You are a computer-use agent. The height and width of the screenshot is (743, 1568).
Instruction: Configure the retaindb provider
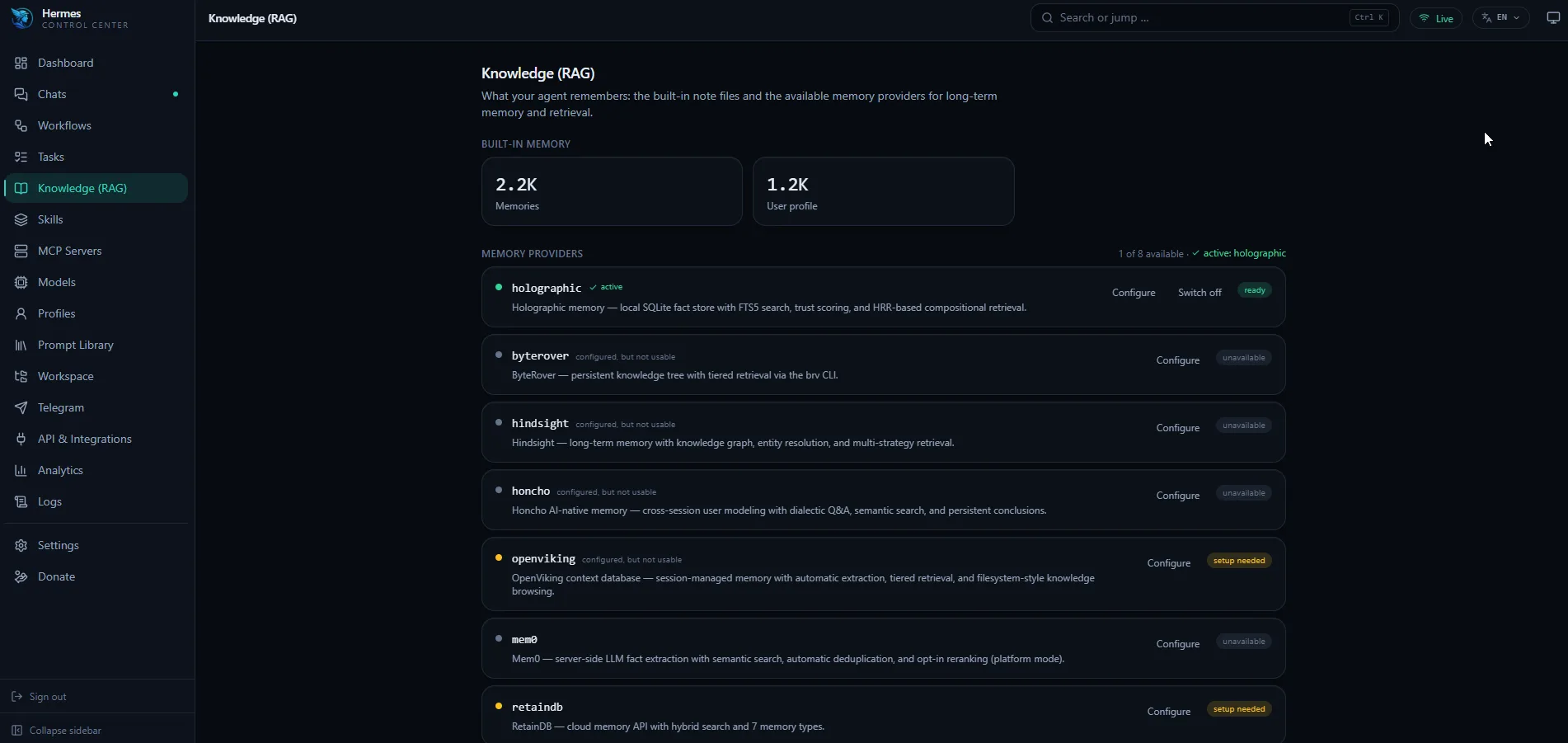pos(1169,712)
